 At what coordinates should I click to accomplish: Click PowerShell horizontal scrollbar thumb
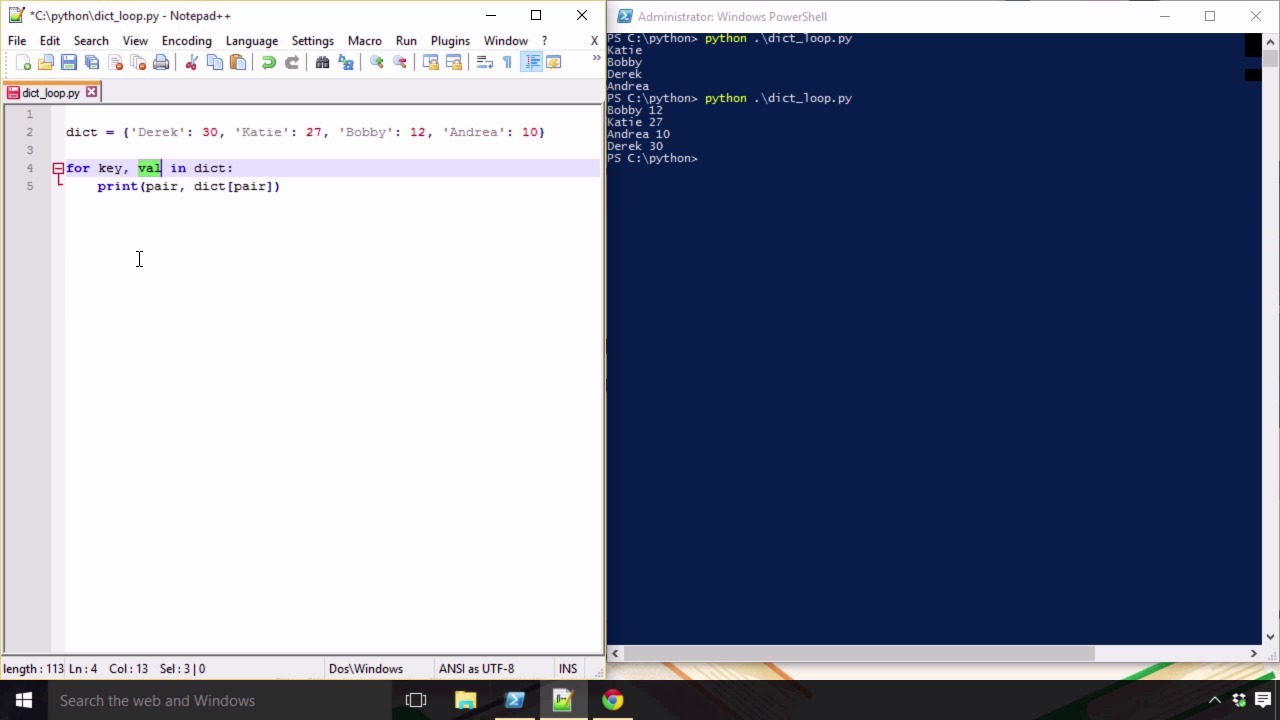[859, 654]
